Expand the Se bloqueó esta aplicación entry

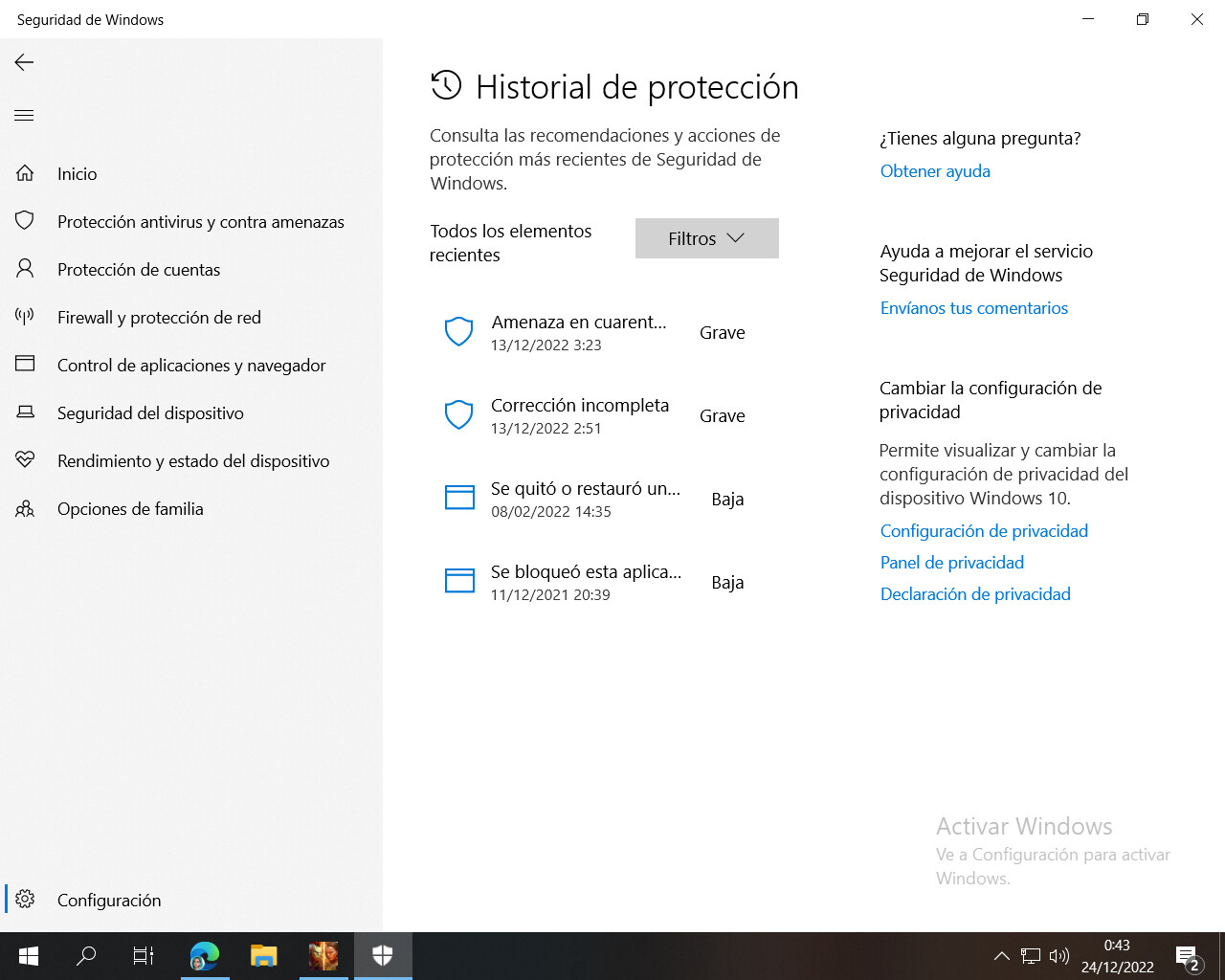(604, 582)
